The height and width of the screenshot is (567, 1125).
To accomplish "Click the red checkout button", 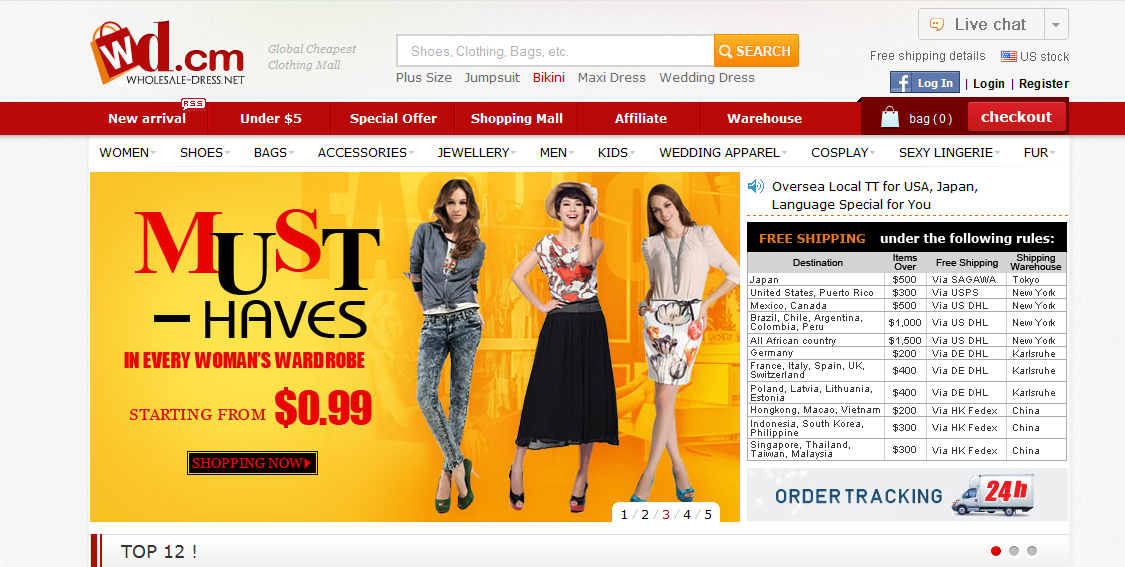I will pyautogui.click(x=1016, y=117).
